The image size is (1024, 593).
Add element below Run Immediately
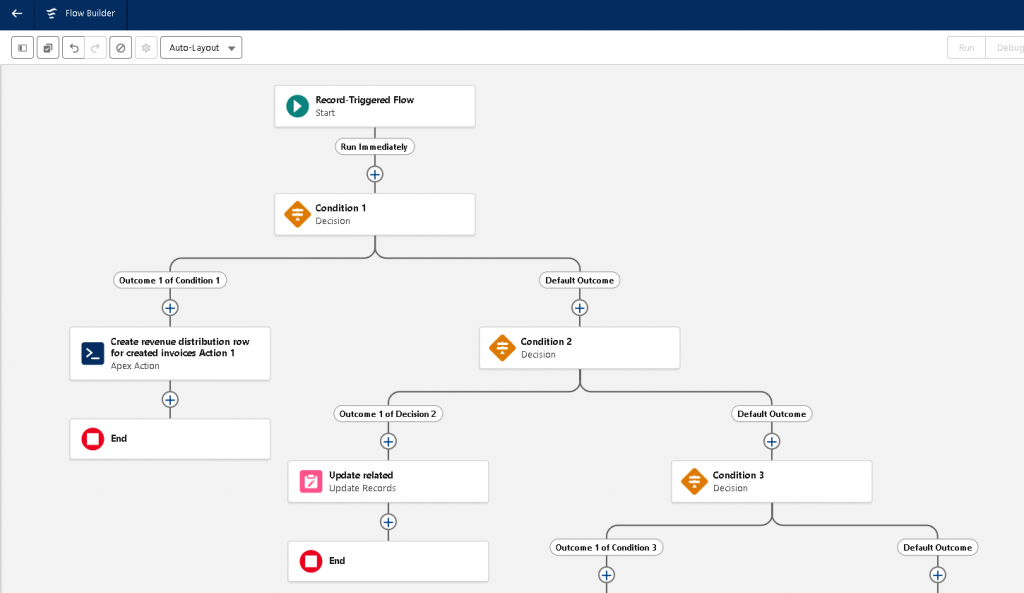[375, 174]
